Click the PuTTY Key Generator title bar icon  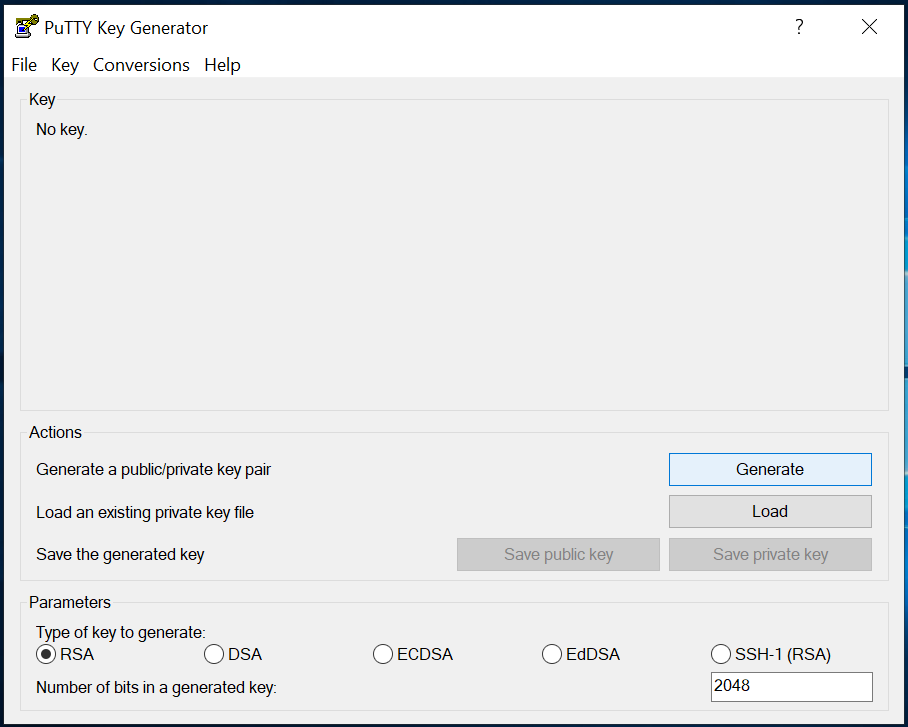point(27,27)
